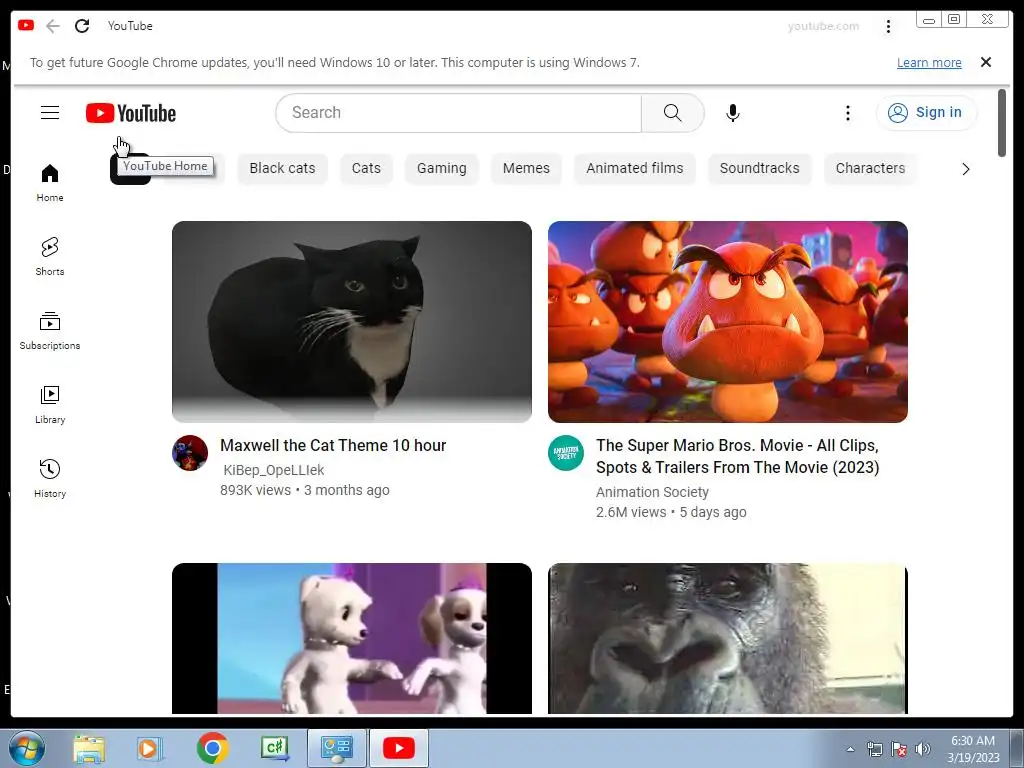Viewport: 1024px width, 768px height.
Task: Open Animation Society channel avatar
Action: 566,453
